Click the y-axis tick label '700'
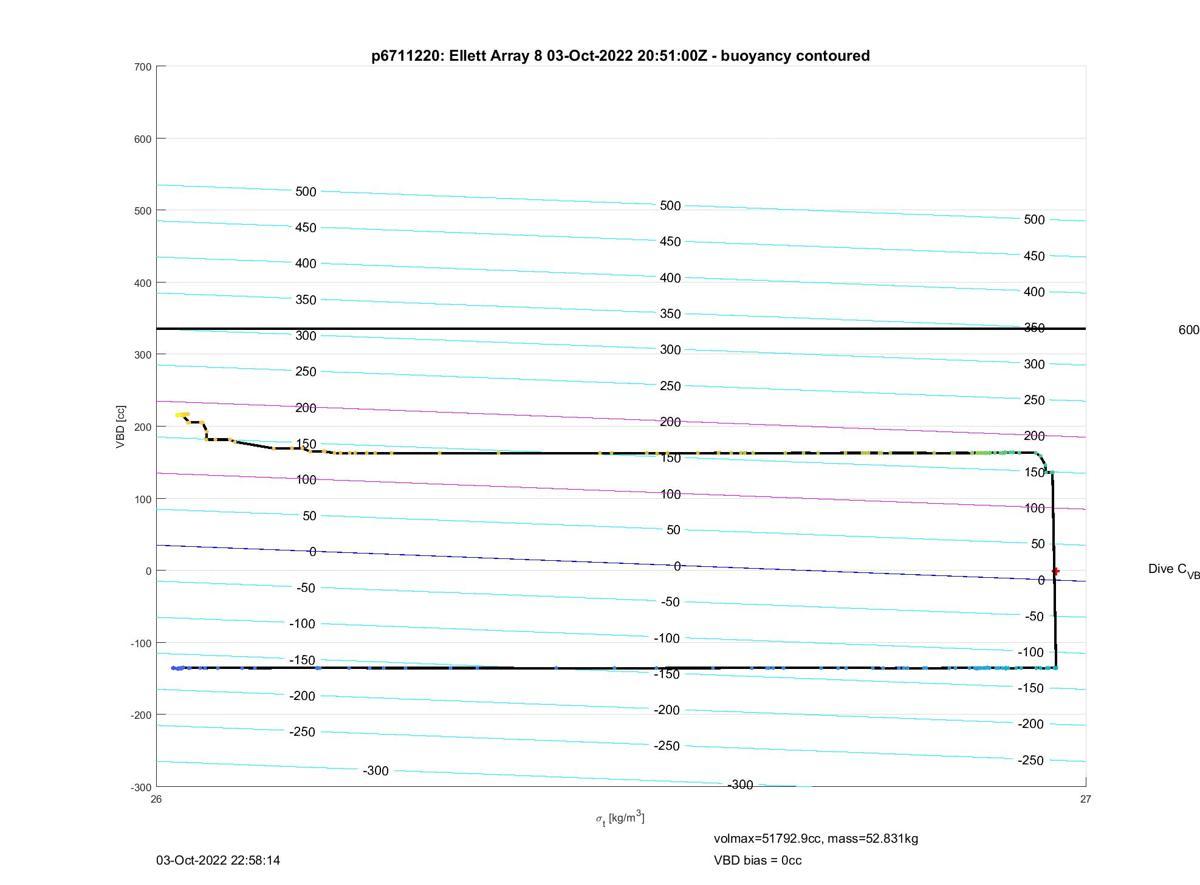 click(x=142, y=67)
